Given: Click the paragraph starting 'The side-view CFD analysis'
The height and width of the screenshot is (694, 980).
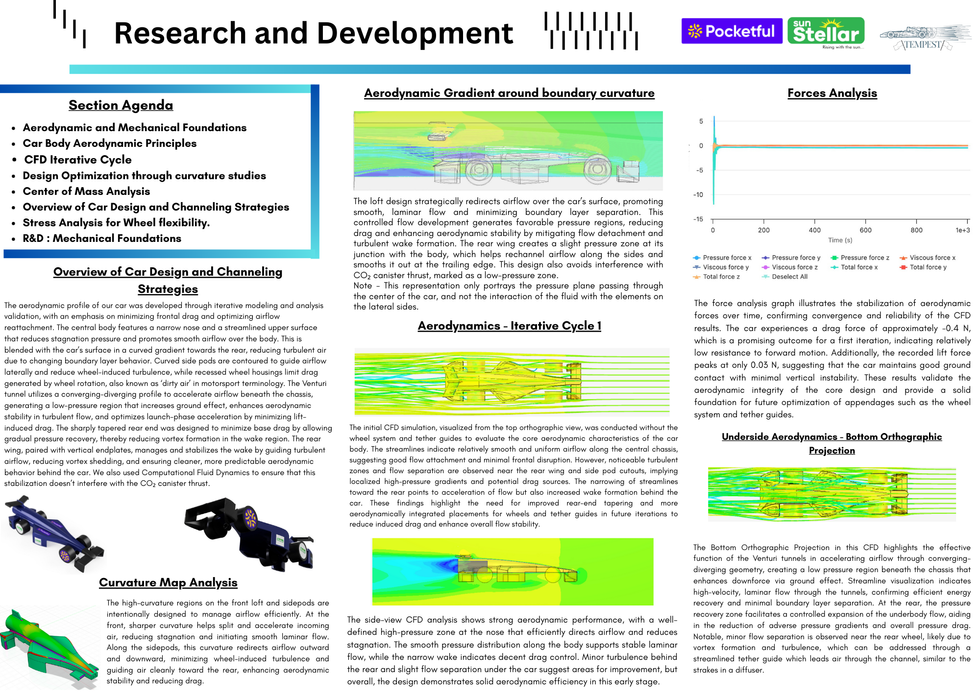Looking at the screenshot, I should (x=512, y=650).
